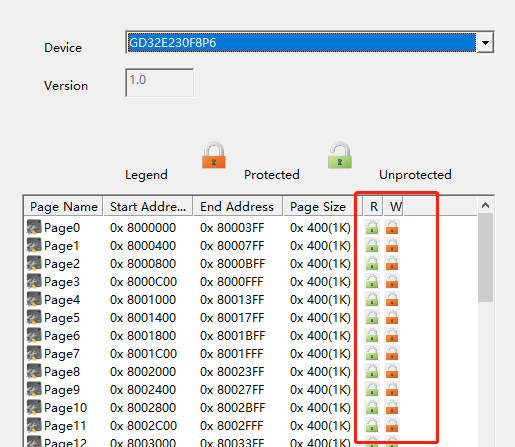Screen dimensions: 515x447
Task: Click Page3 write protection orange lock
Action: [392, 281]
